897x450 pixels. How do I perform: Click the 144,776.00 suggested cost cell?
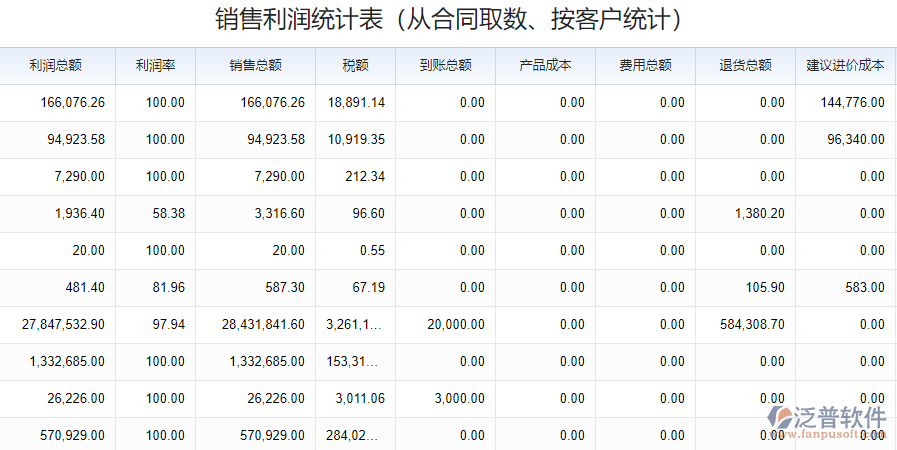click(852, 103)
